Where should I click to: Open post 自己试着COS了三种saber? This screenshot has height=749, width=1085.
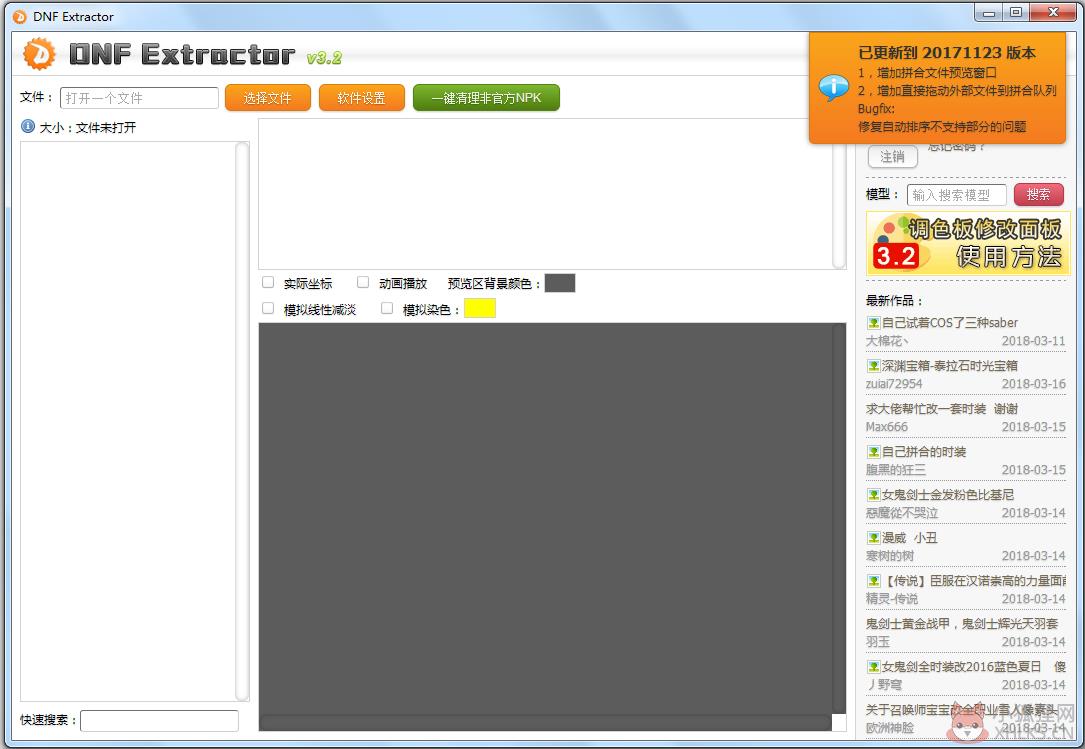point(949,323)
